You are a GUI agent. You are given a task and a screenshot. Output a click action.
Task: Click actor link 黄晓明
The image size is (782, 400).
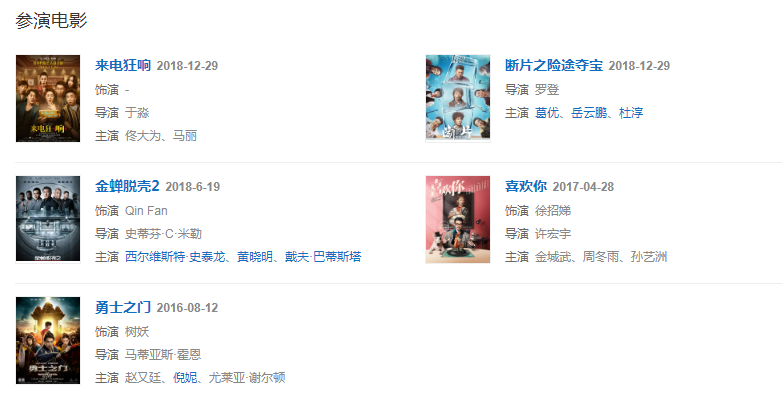255,257
